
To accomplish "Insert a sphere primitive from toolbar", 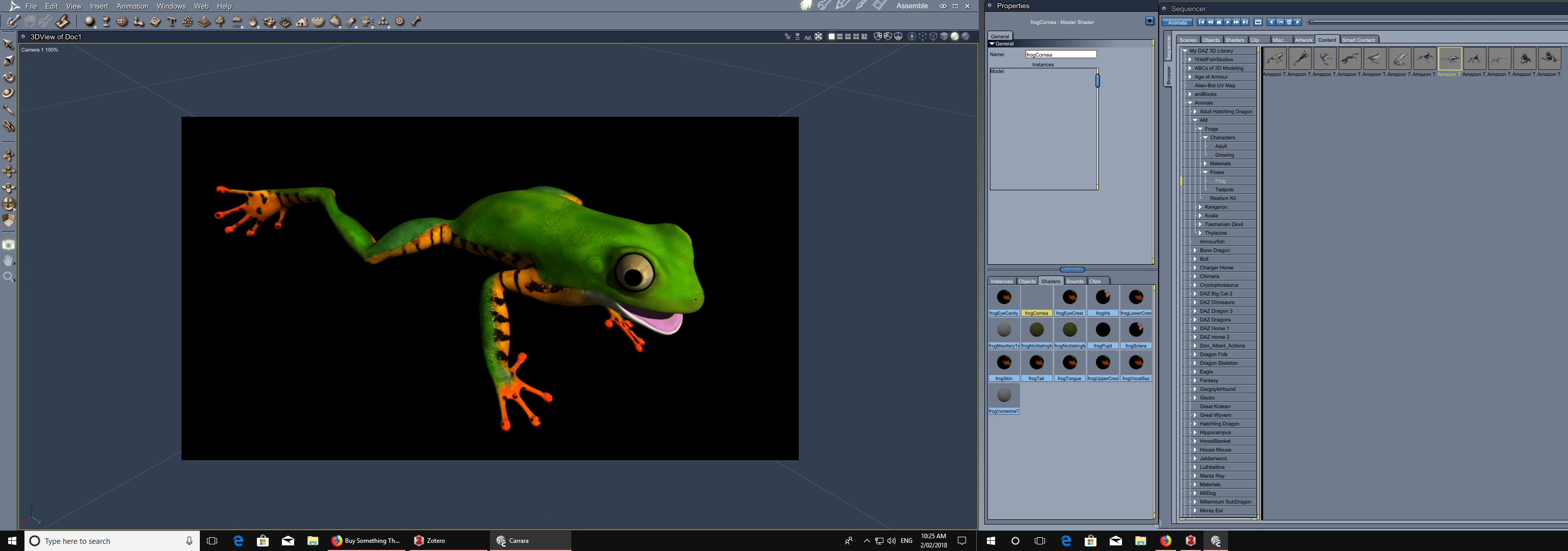I will [90, 21].
